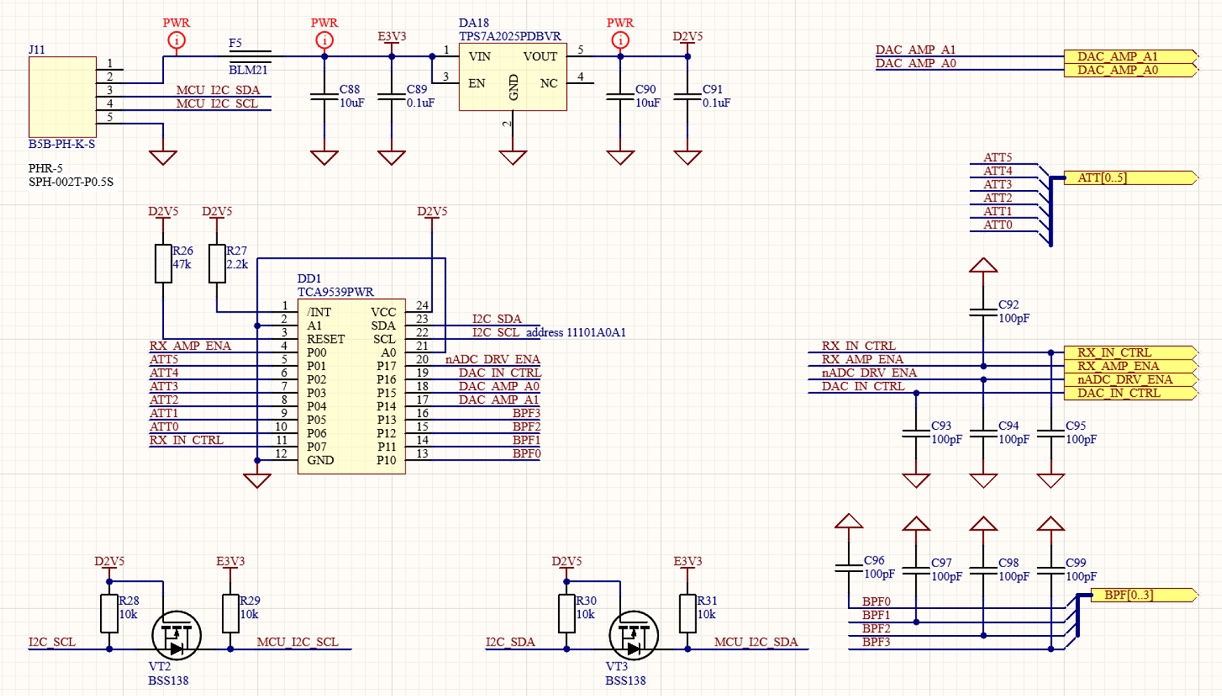Click MCU_I2C_SDA net label near J11
The width and height of the screenshot is (1222, 696).
point(218,90)
